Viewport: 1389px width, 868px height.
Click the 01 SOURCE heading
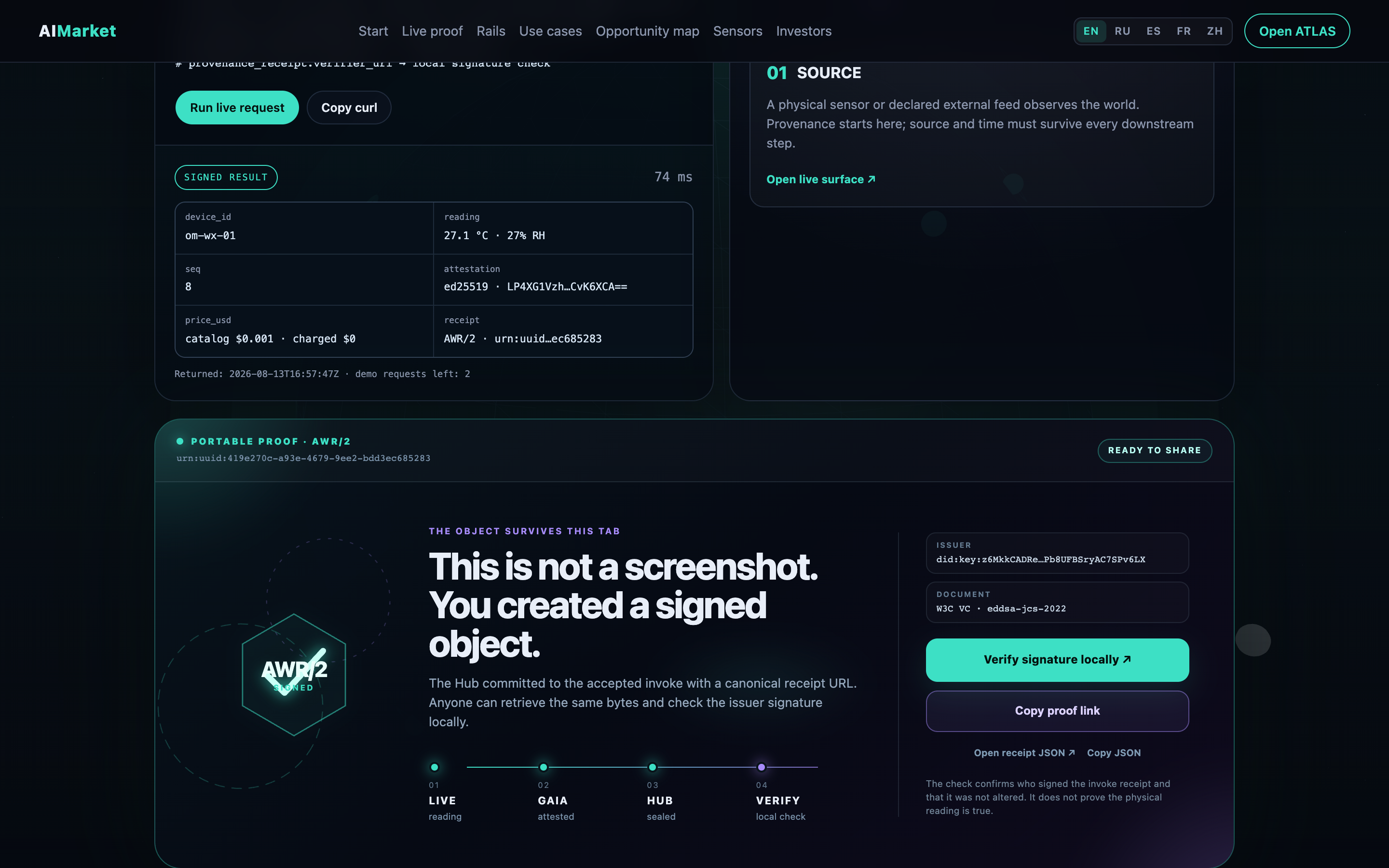pyautogui.click(x=813, y=73)
